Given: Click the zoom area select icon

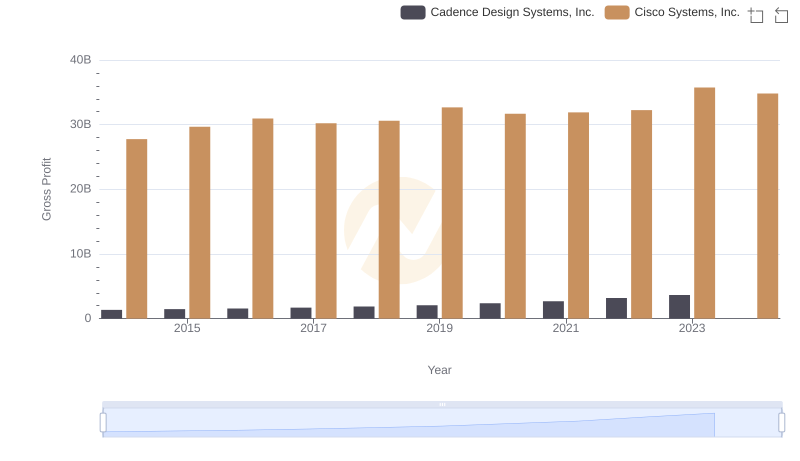Looking at the screenshot, I should pos(756,15).
